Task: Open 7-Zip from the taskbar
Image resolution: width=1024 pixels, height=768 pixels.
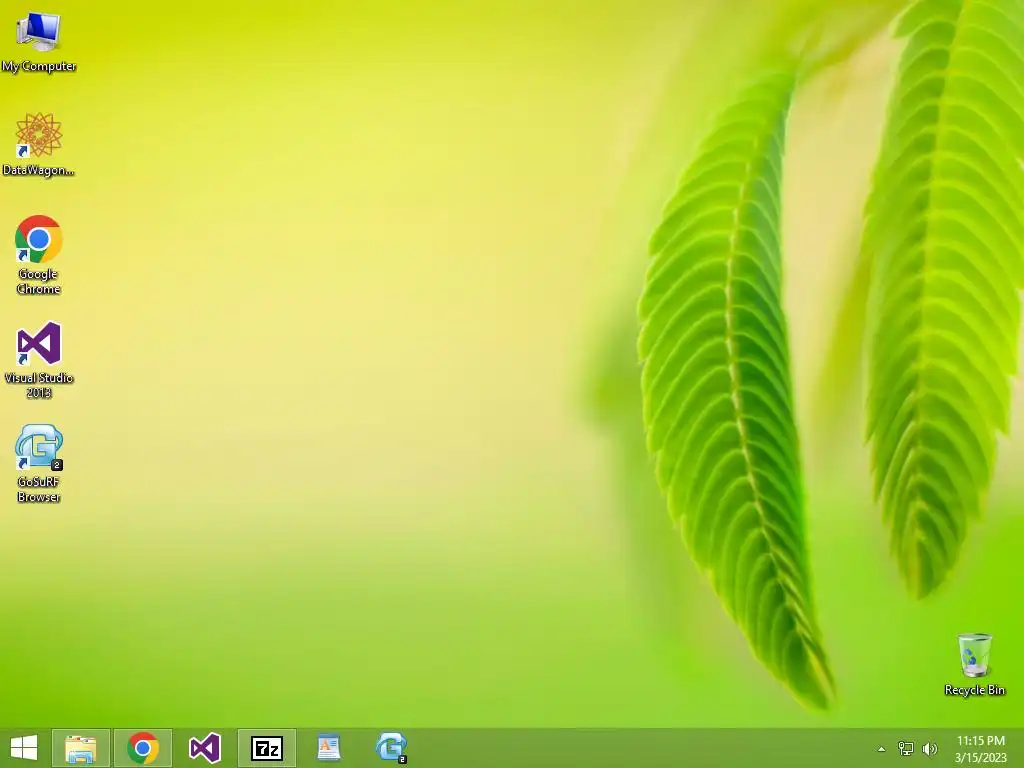Action: click(267, 748)
